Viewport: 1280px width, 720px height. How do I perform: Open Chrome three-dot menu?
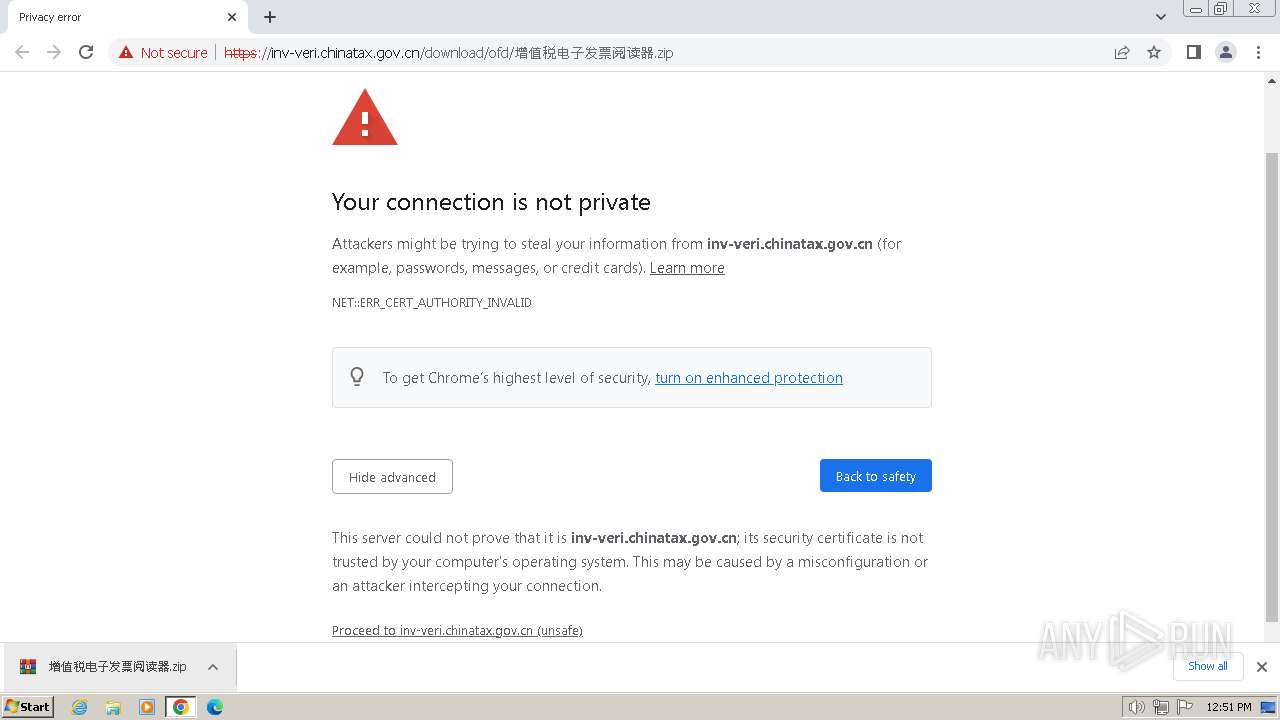pyautogui.click(x=1259, y=52)
